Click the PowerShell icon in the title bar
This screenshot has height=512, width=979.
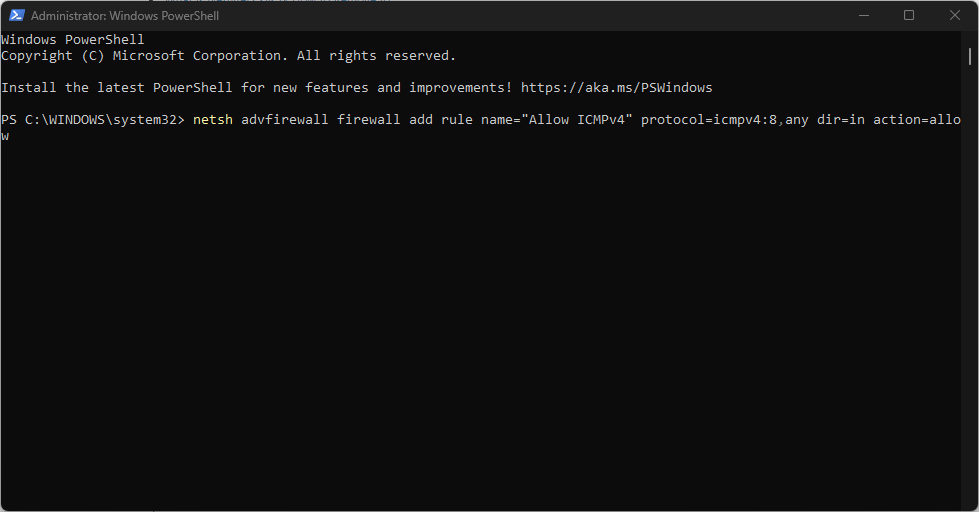[15, 15]
